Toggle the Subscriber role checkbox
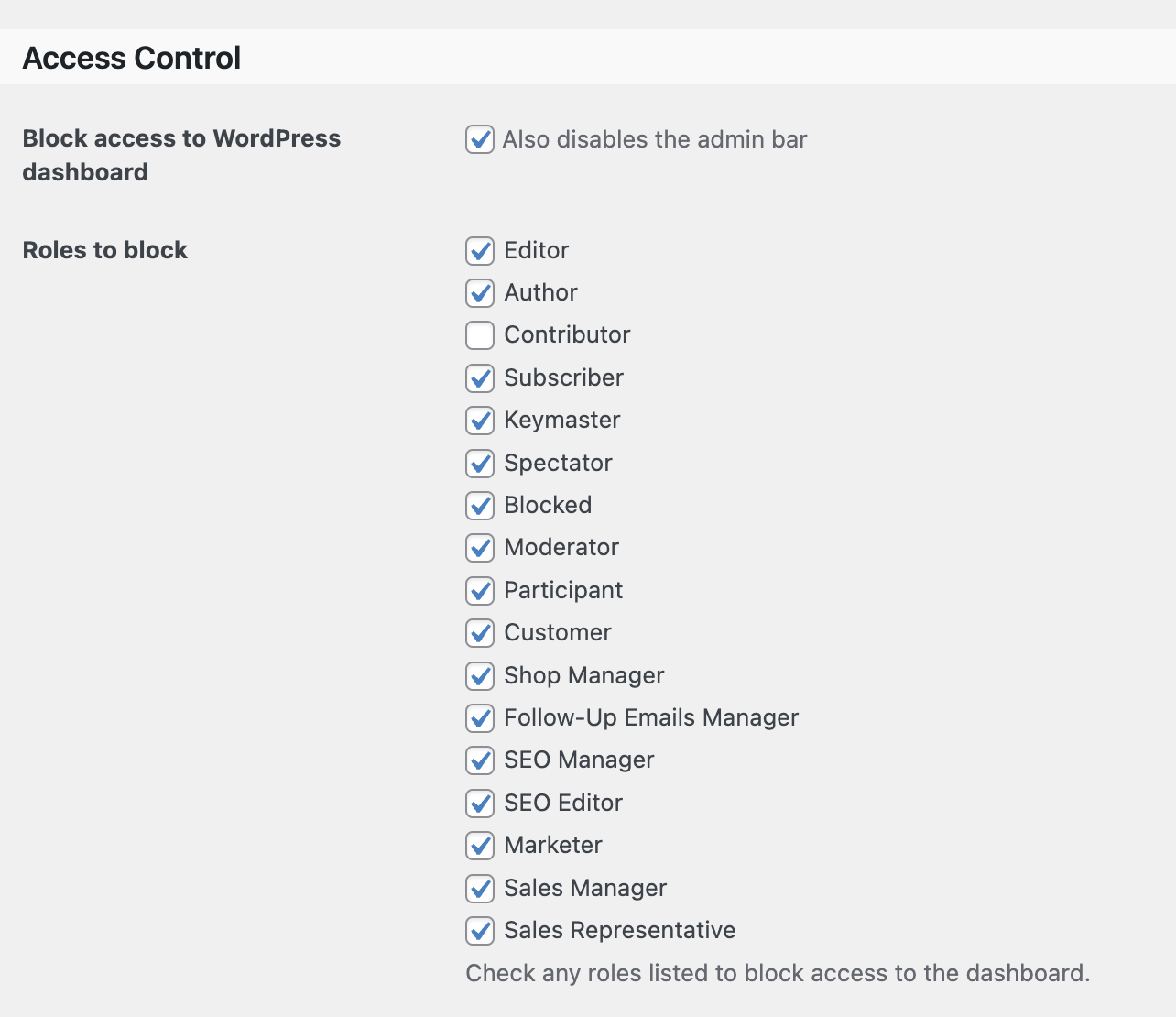 point(480,377)
